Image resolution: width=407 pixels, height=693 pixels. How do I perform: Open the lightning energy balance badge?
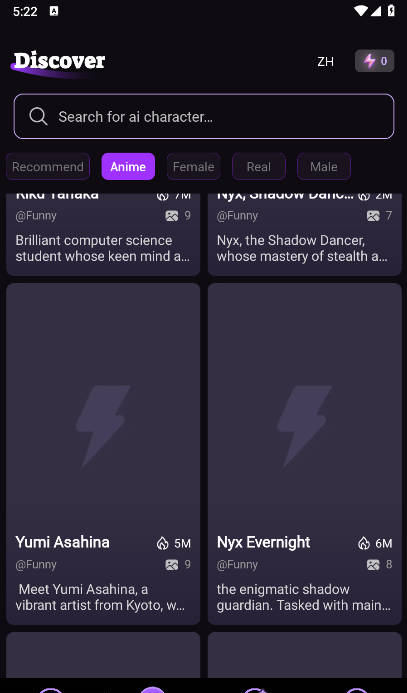(374, 61)
